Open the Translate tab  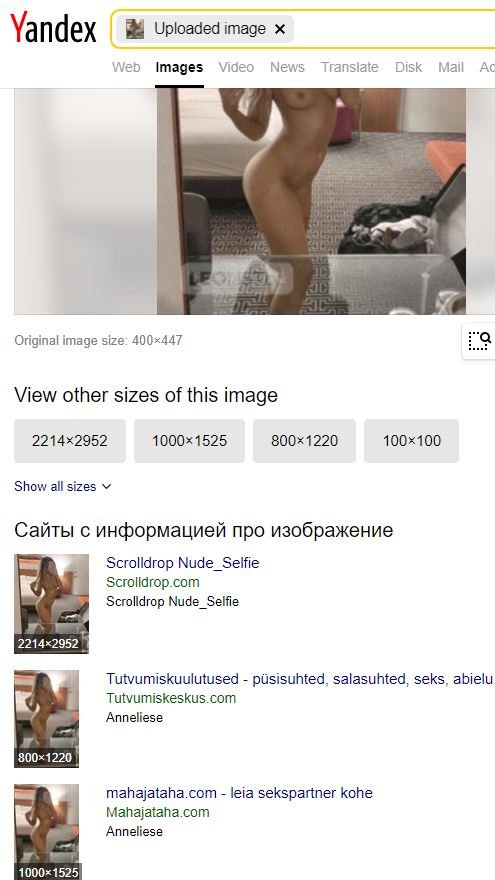pos(350,67)
